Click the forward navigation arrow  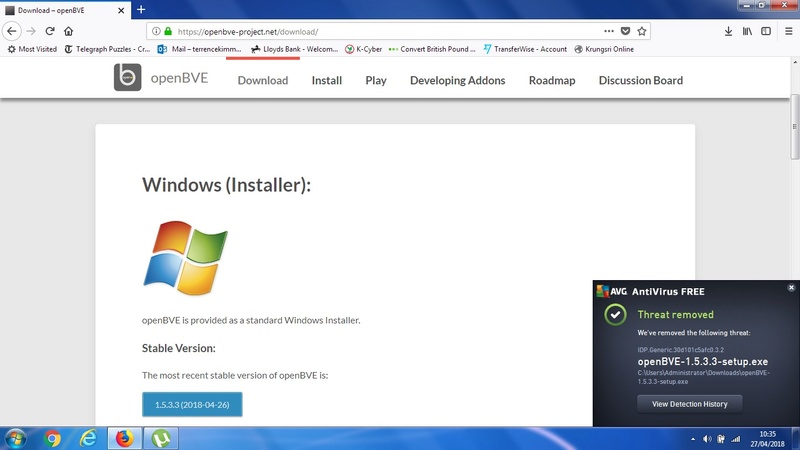click(x=31, y=31)
